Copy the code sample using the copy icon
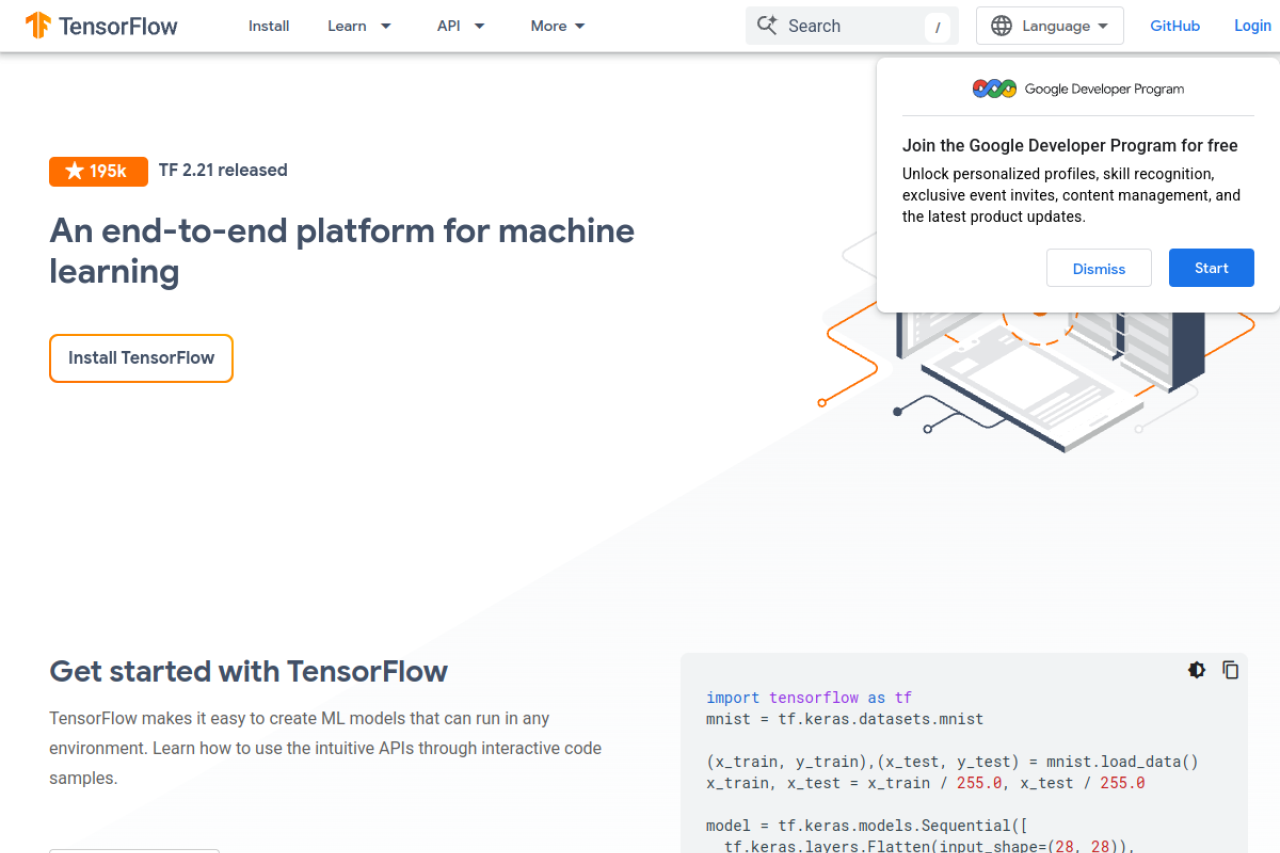 click(1231, 670)
